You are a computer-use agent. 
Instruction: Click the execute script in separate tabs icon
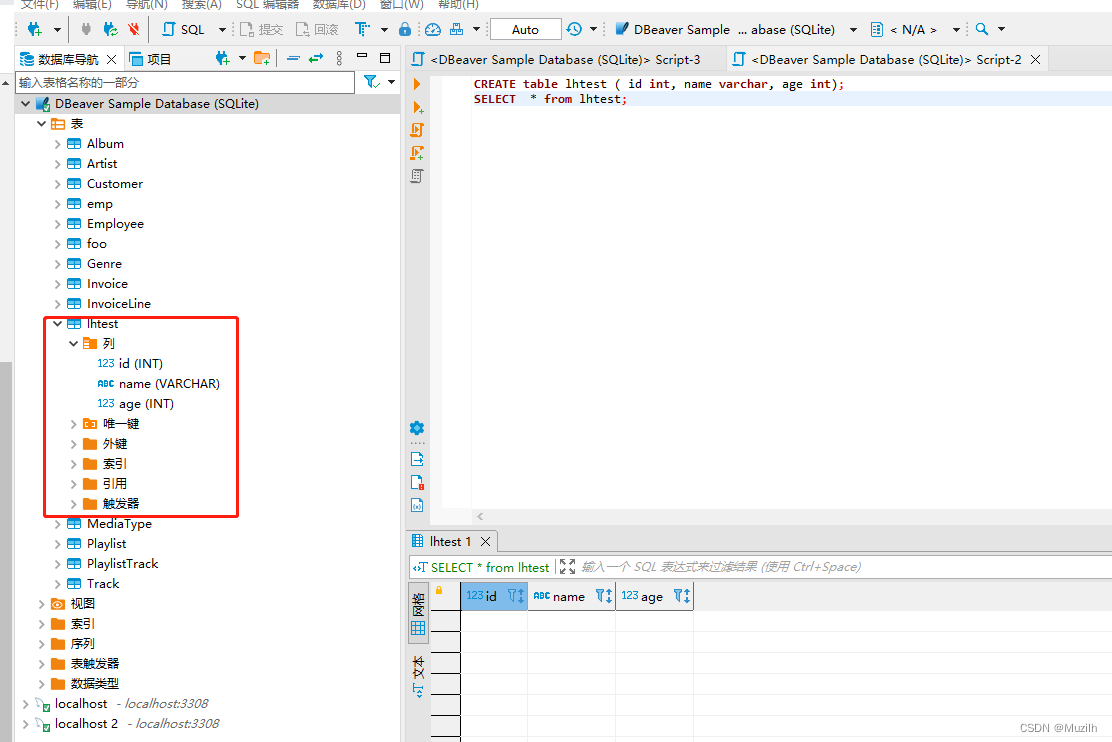(x=417, y=153)
